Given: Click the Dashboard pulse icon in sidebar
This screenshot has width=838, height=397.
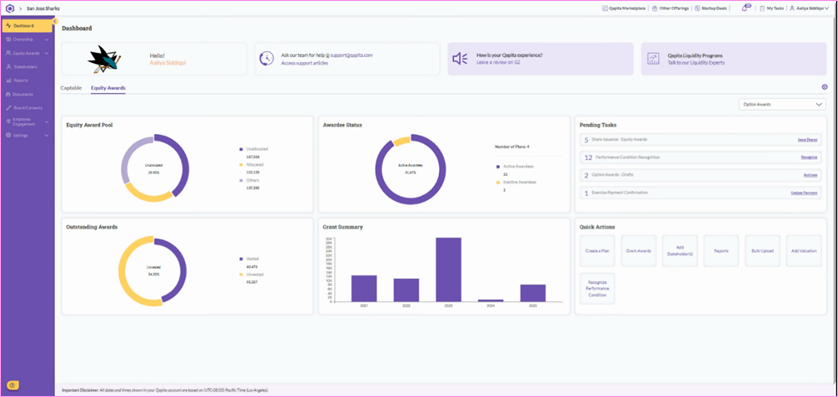Looking at the screenshot, I should 9,26.
